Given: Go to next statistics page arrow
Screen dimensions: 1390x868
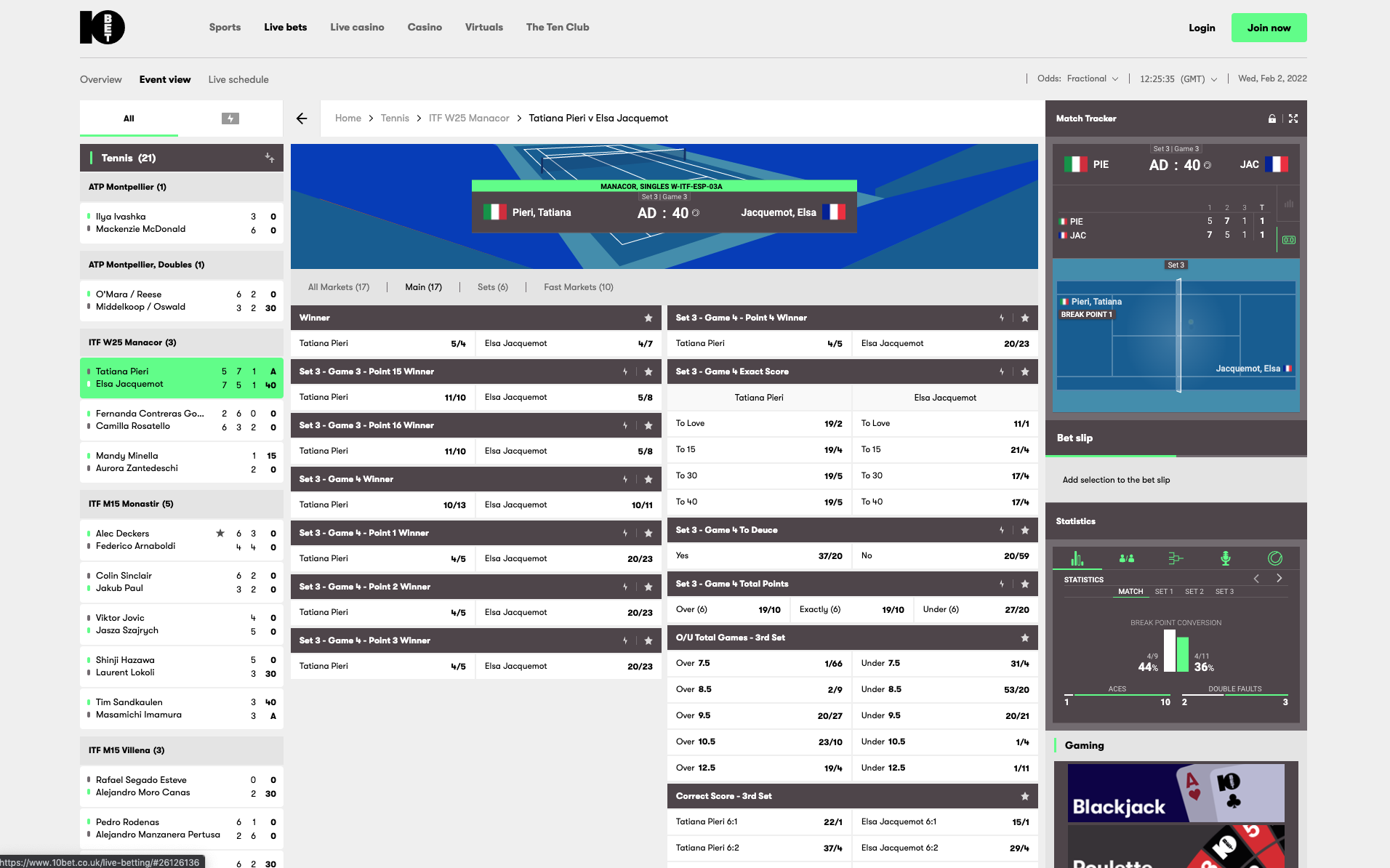Looking at the screenshot, I should 1279,578.
